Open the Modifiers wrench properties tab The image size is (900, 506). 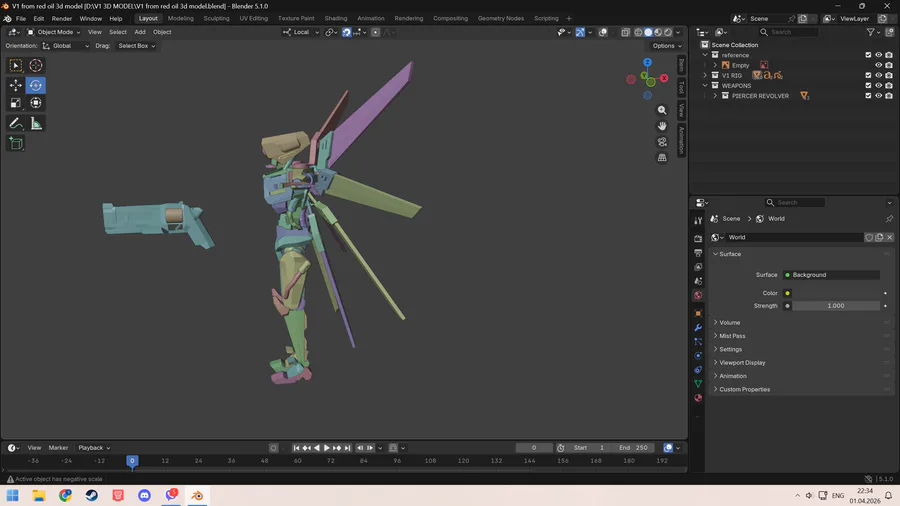[698, 327]
